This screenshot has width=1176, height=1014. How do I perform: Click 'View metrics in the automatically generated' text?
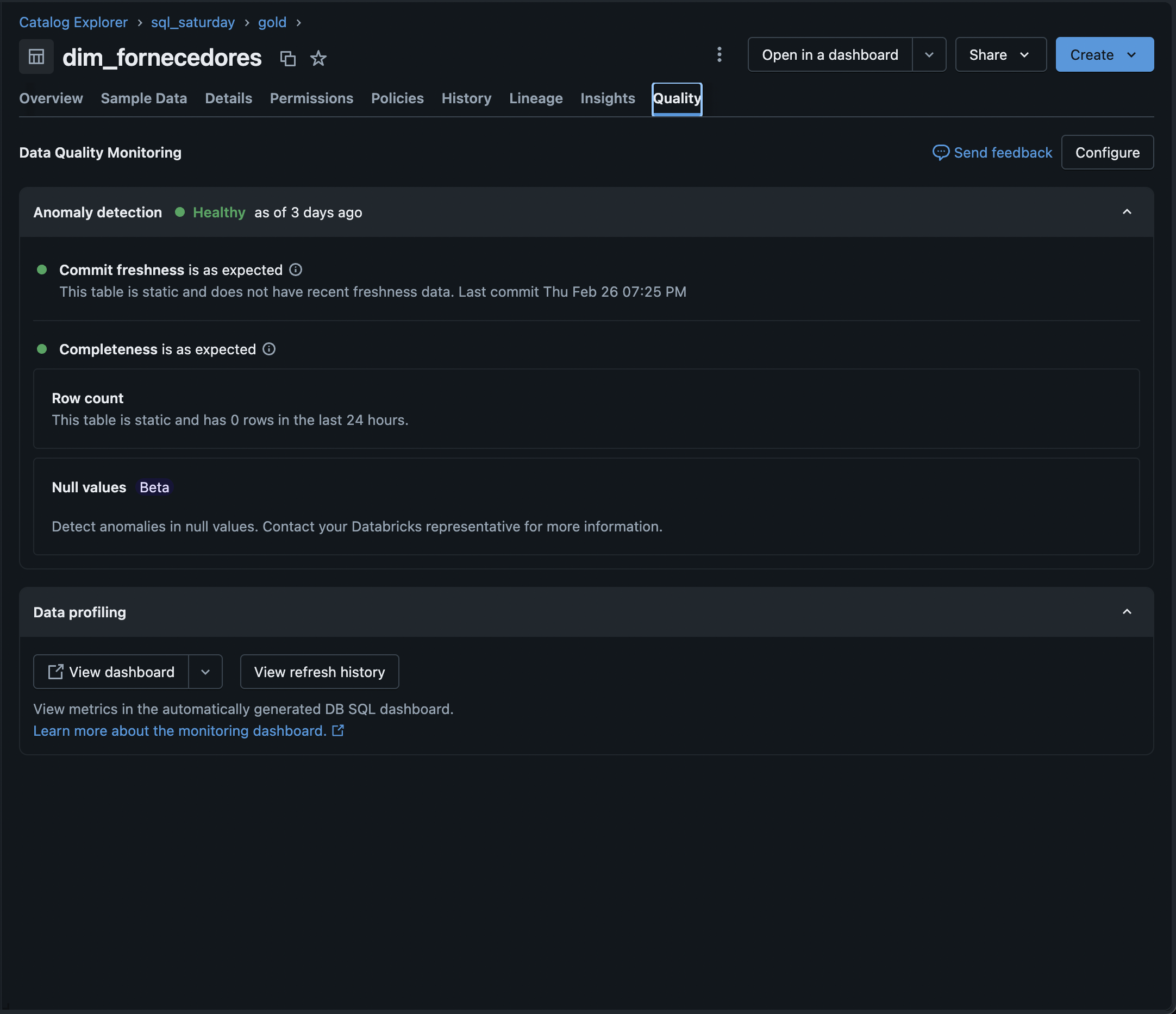(x=243, y=709)
